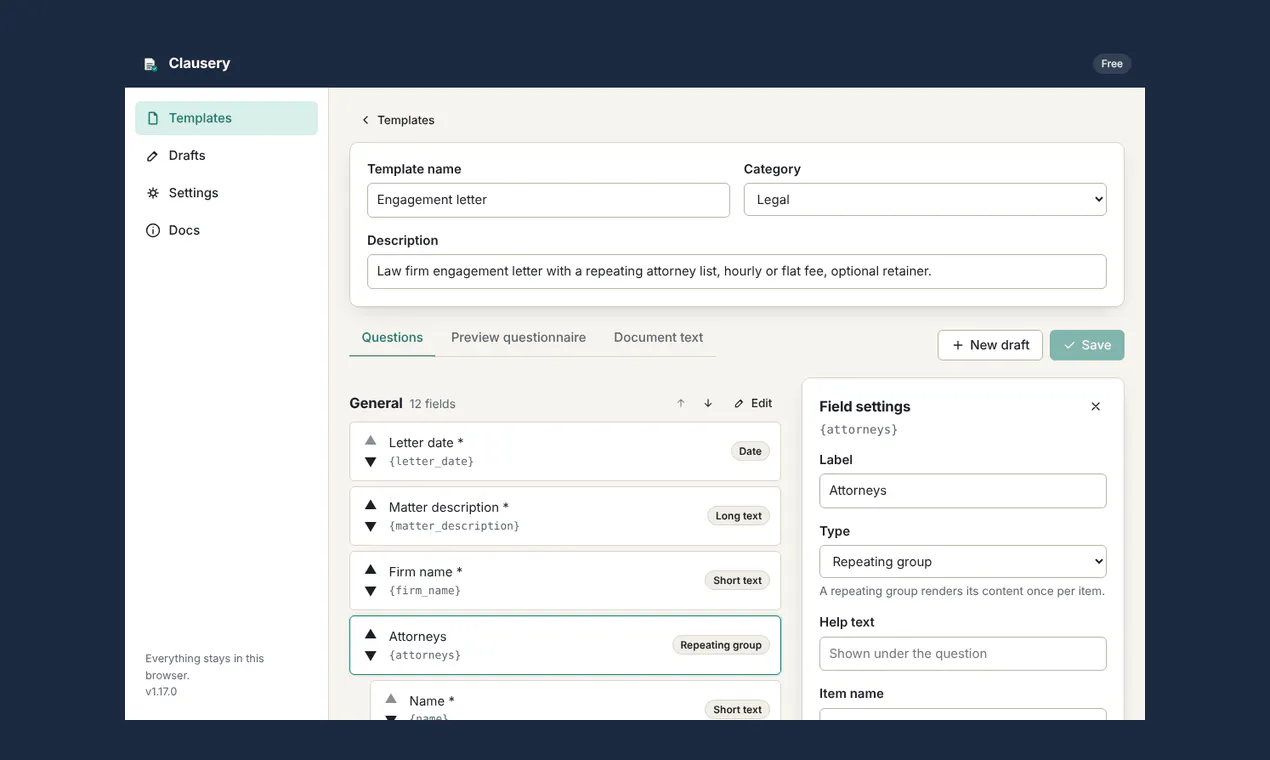Move Attorneys field down

370,656
